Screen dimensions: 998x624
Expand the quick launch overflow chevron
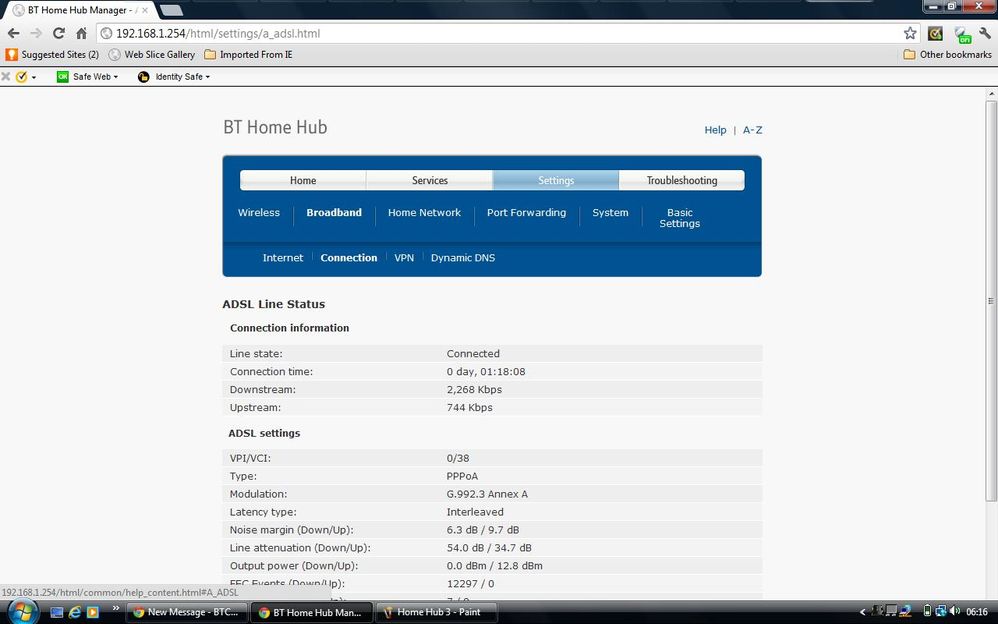click(116, 609)
